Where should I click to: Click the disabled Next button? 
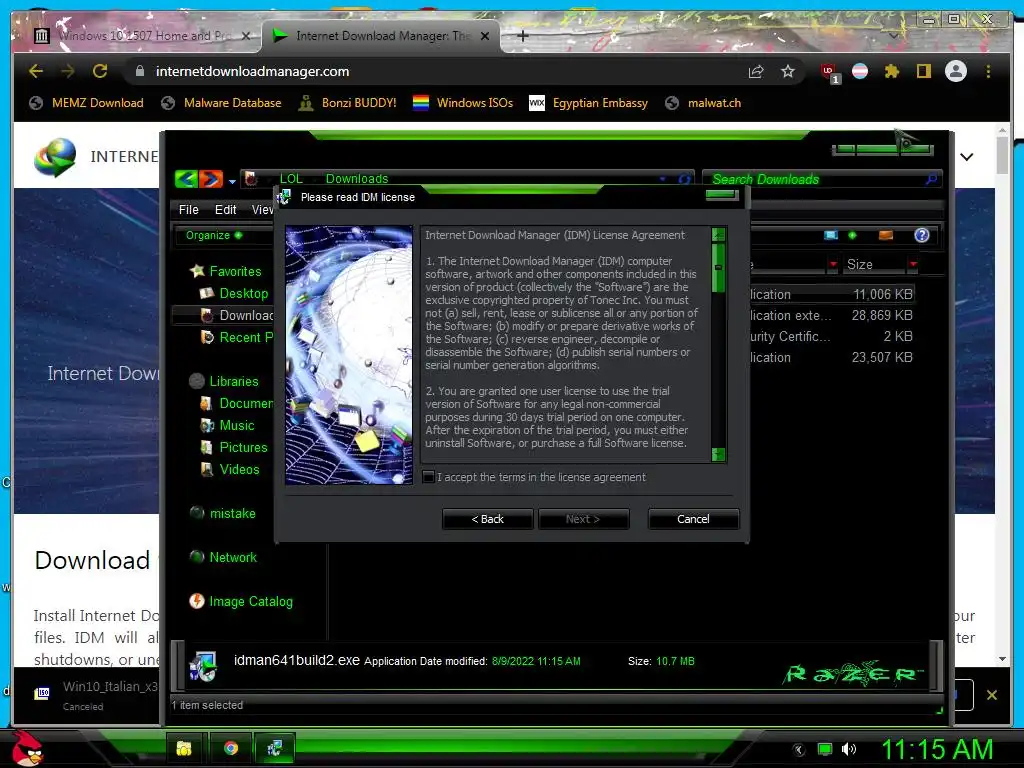point(583,519)
